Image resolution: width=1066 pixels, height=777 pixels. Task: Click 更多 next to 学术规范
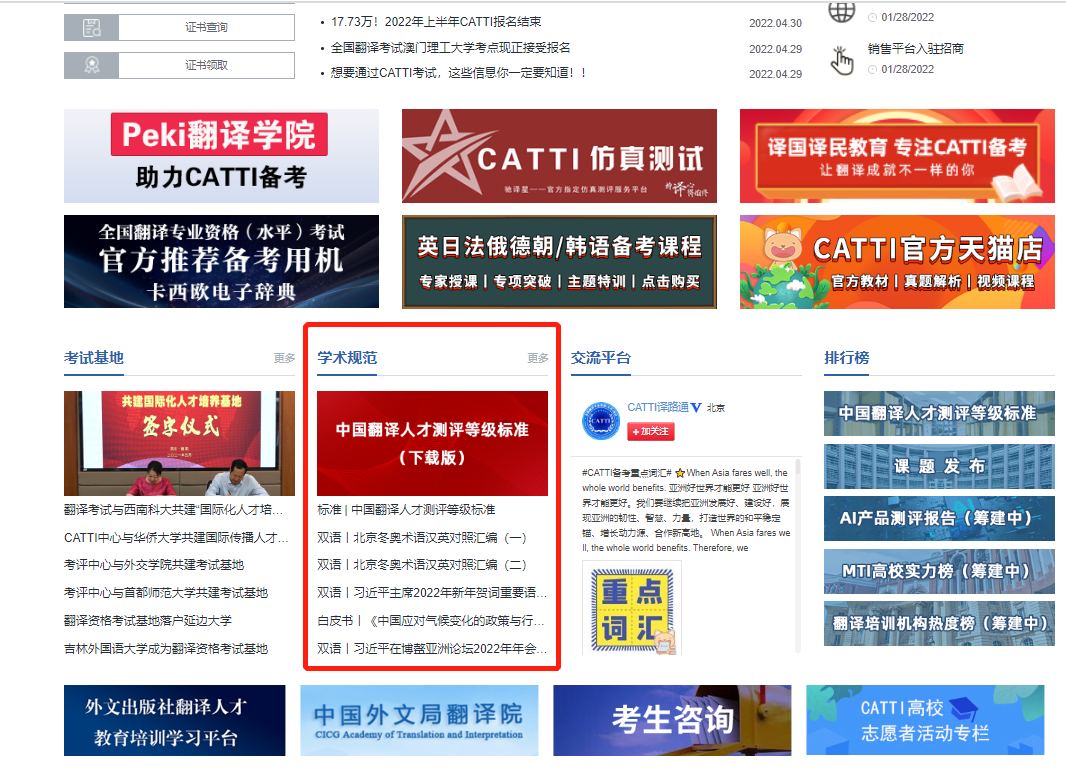(x=538, y=358)
